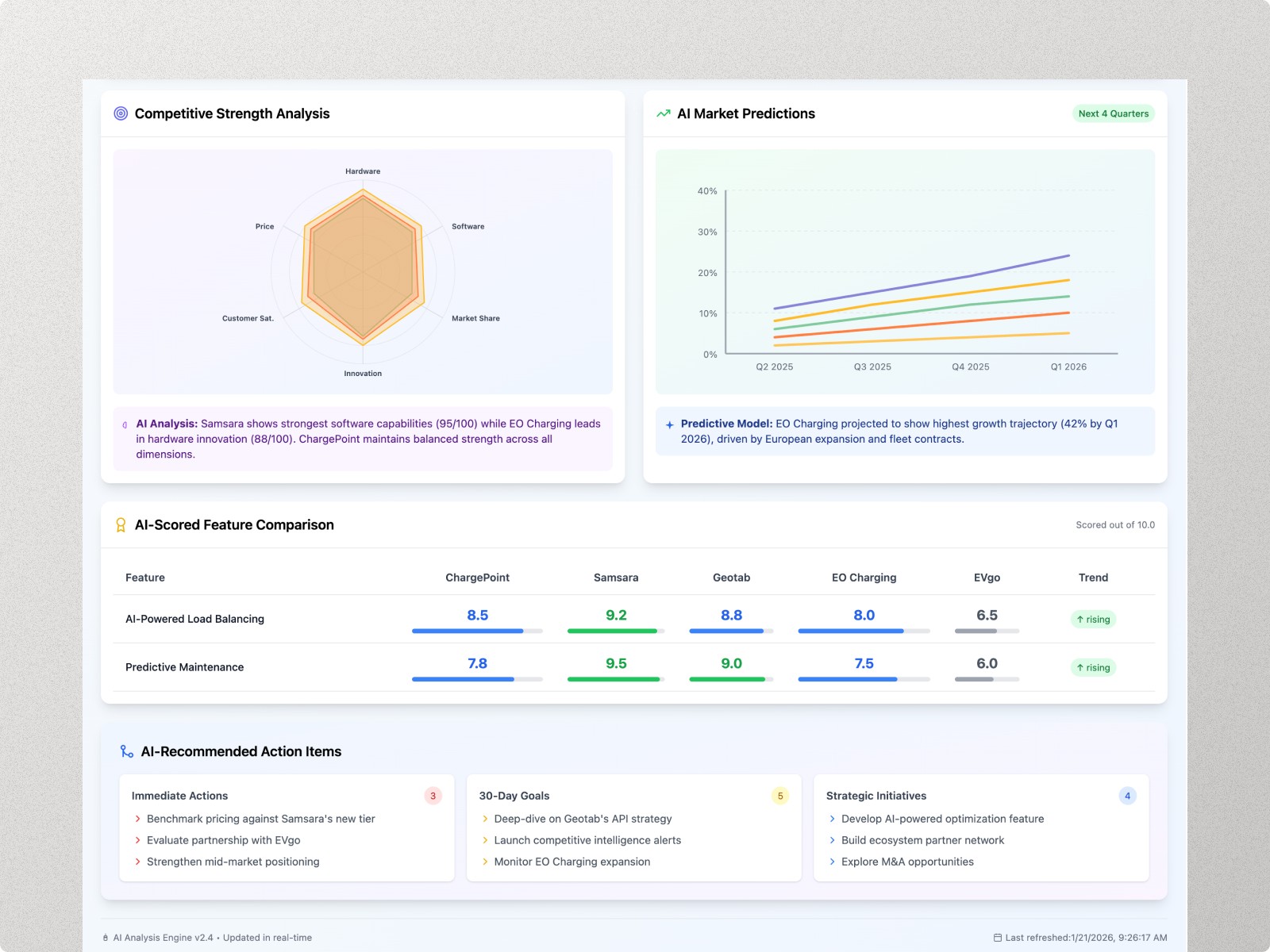The image size is (1270, 952).
Task: Click the lock icon beside AI Analysis Engine v2.4
Action: click(x=106, y=938)
